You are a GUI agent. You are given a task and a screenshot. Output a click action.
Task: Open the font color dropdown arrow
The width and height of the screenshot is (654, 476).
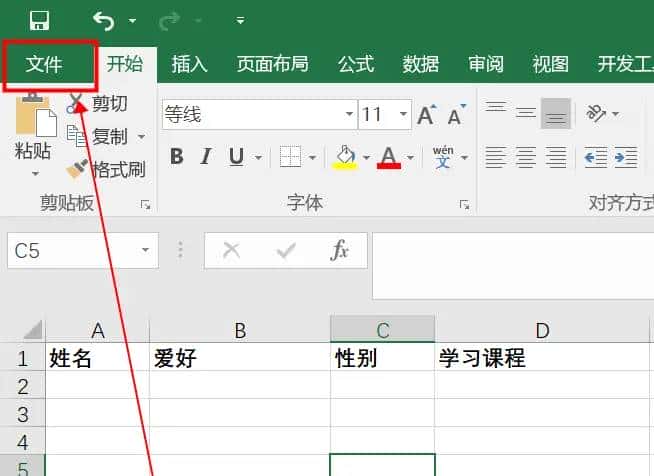point(411,157)
